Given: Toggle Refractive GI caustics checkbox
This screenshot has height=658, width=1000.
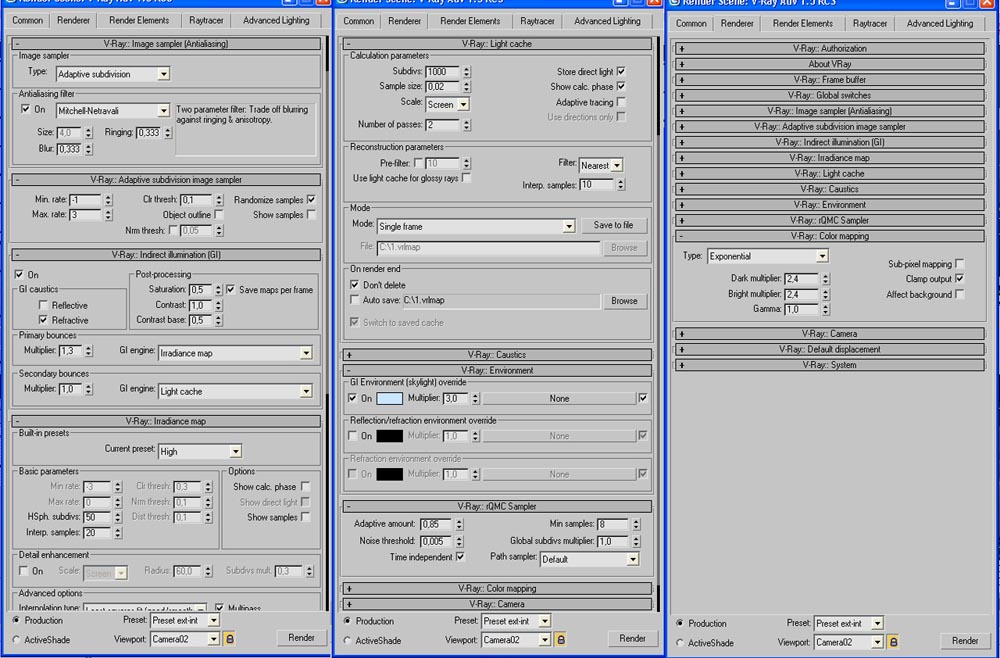Looking at the screenshot, I should pos(43,319).
